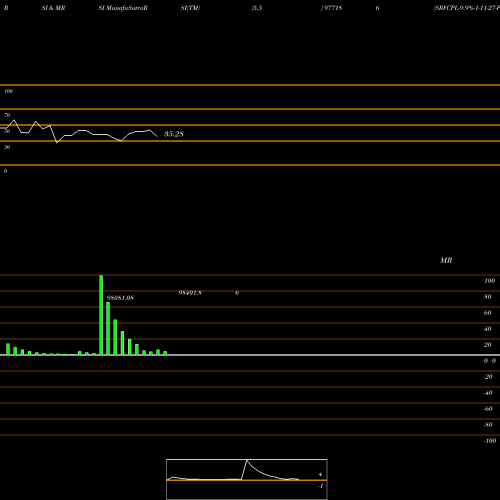Viewport: 500px width, 500px height.
Task: Click the tallest green MR histogram bar
Action: pyautogui.click(x=101, y=315)
